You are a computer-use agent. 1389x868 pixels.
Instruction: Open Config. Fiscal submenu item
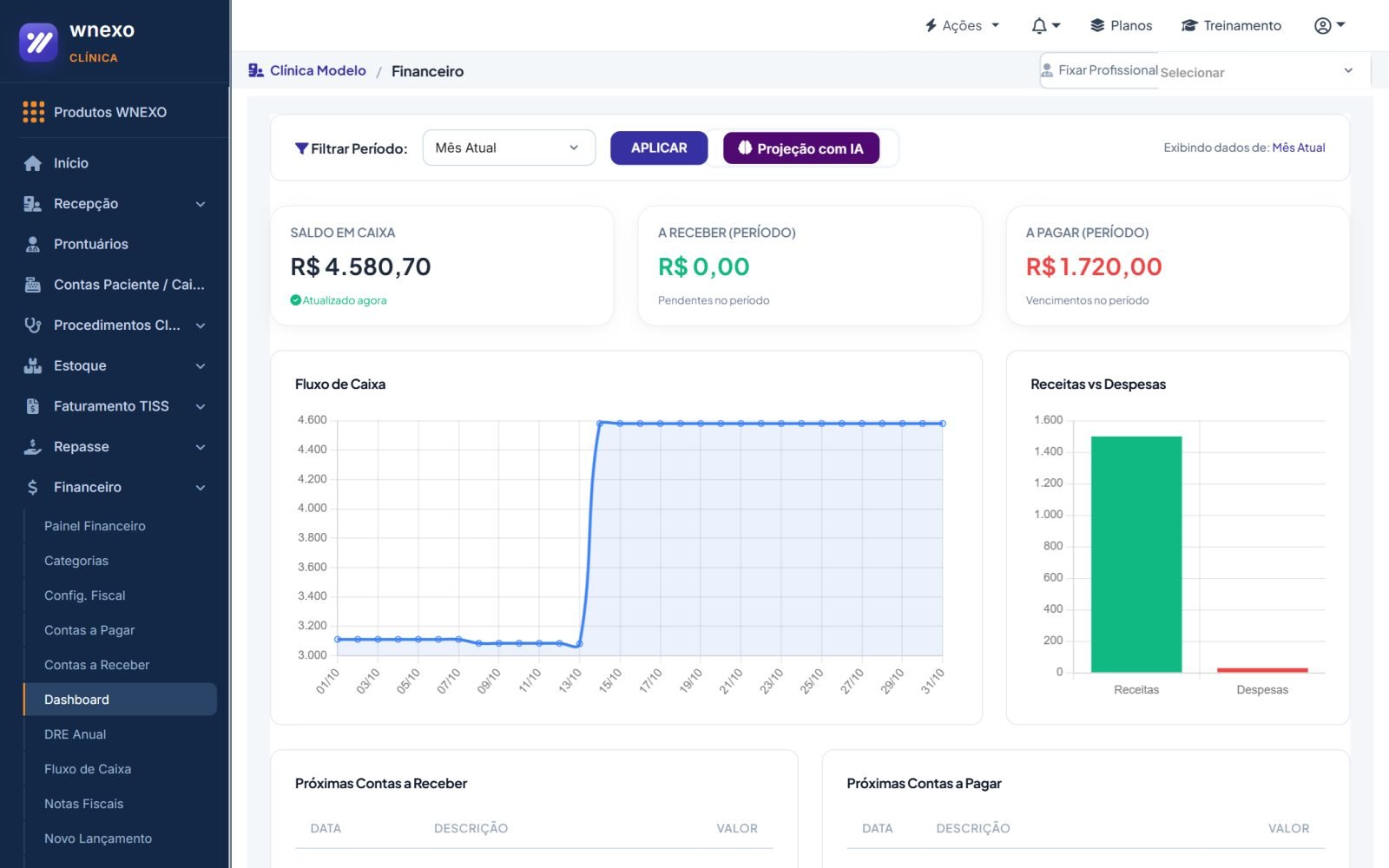point(85,595)
